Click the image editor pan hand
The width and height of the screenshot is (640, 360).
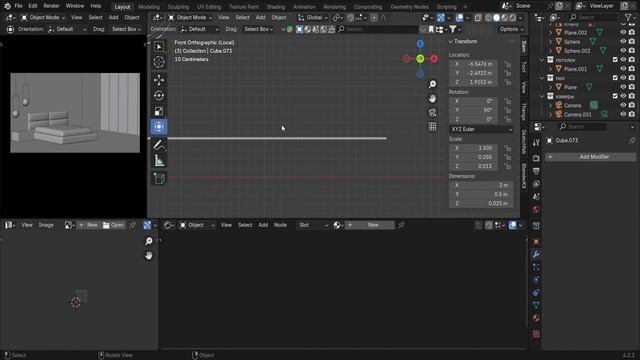click(149, 256)
